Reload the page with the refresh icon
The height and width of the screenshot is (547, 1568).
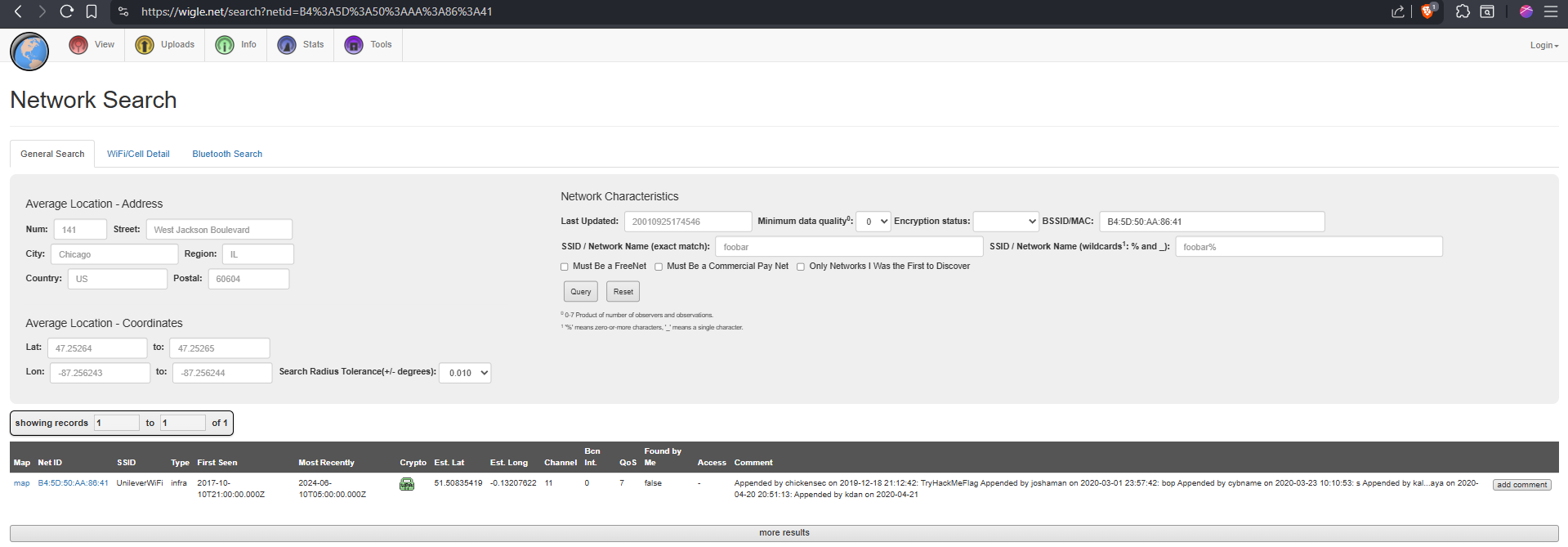tap(67, 11)
